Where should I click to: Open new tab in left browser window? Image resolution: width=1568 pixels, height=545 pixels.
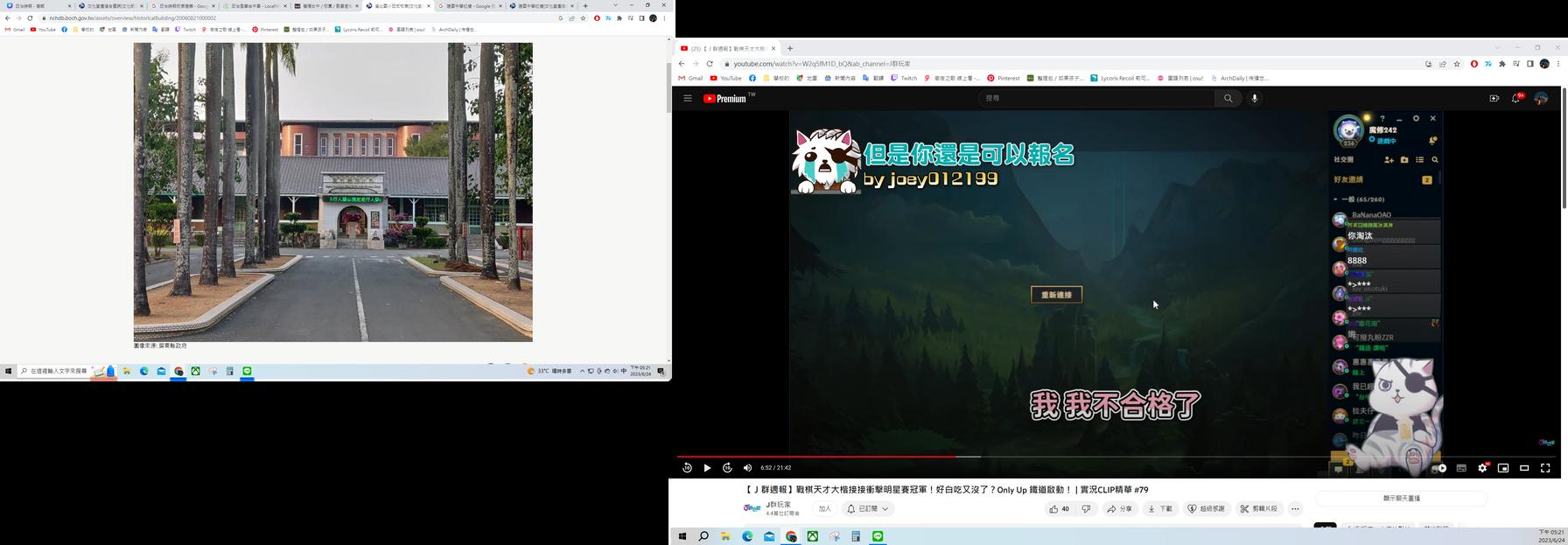[585, 5]
